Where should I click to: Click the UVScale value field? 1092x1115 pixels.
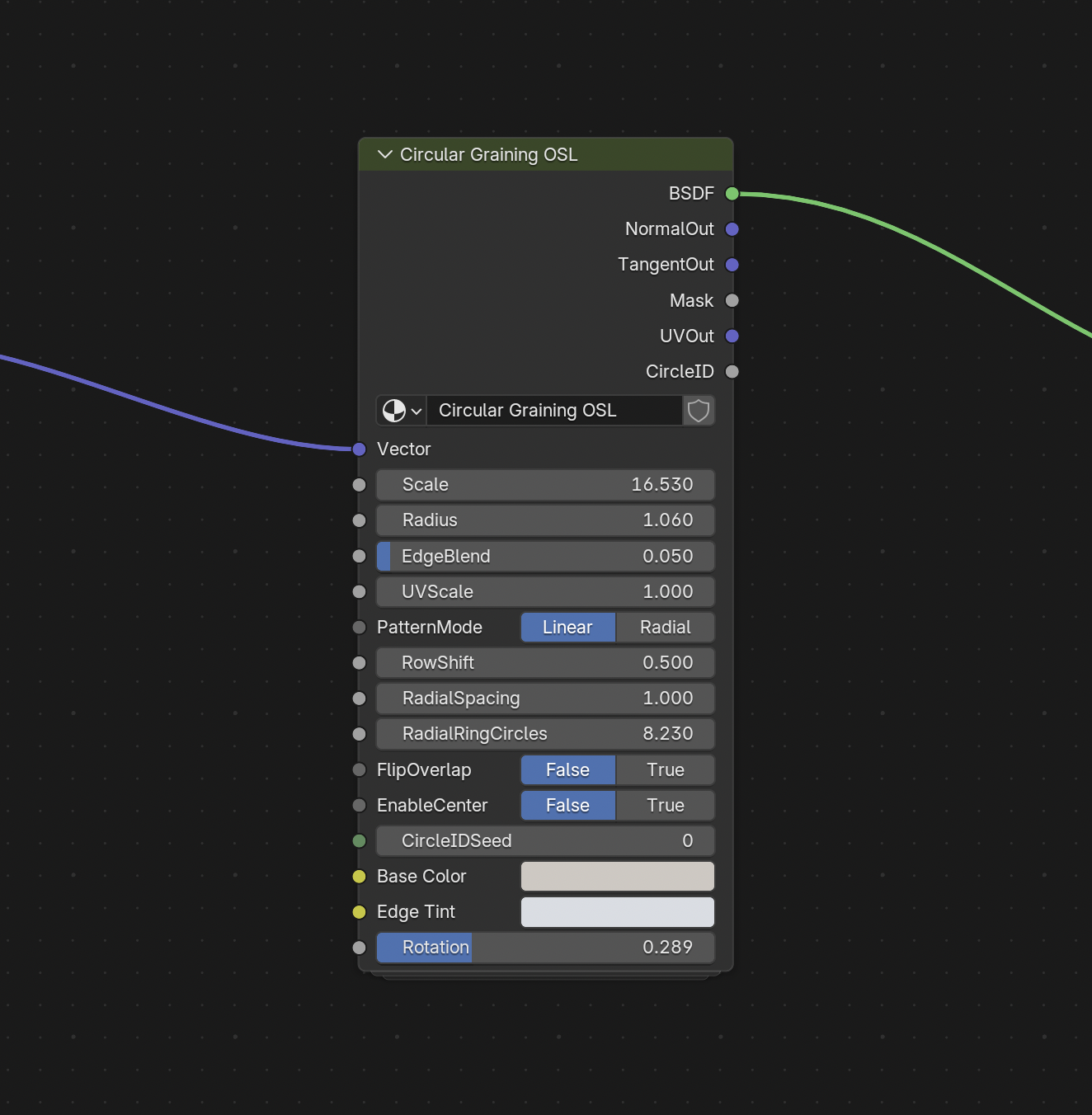pos(545,591)
